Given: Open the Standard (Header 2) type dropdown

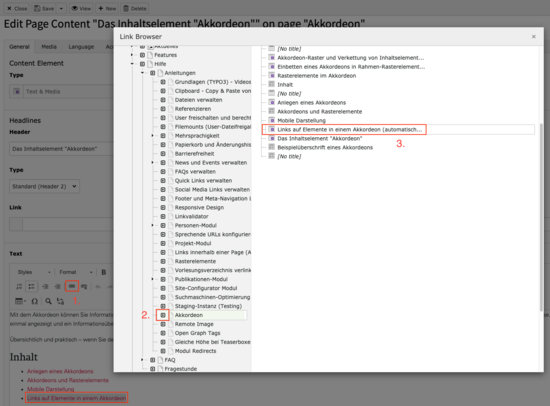Looking at the screenshot, I should pos(45,186).
